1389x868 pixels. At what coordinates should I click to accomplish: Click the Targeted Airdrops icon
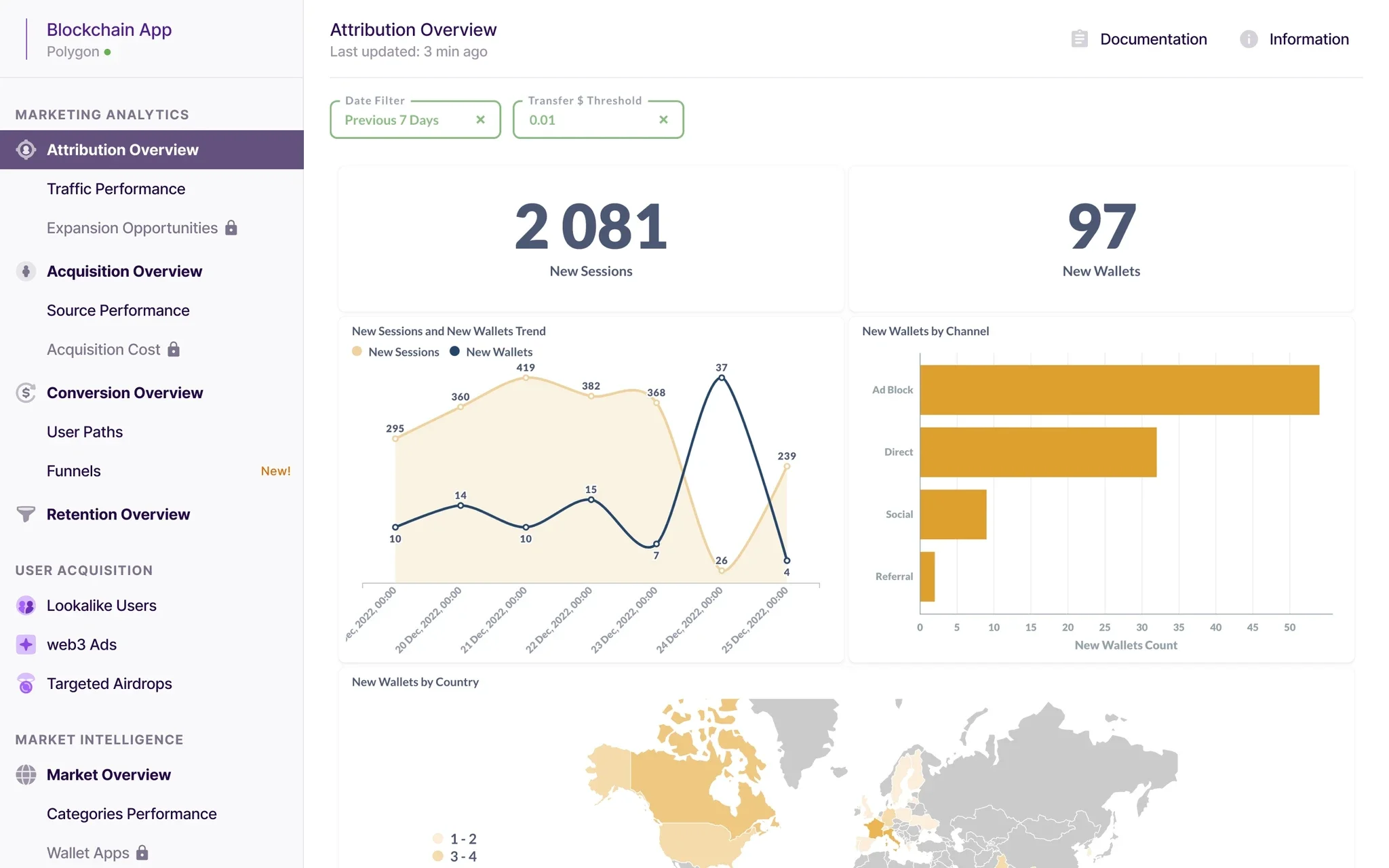(26, 684)
